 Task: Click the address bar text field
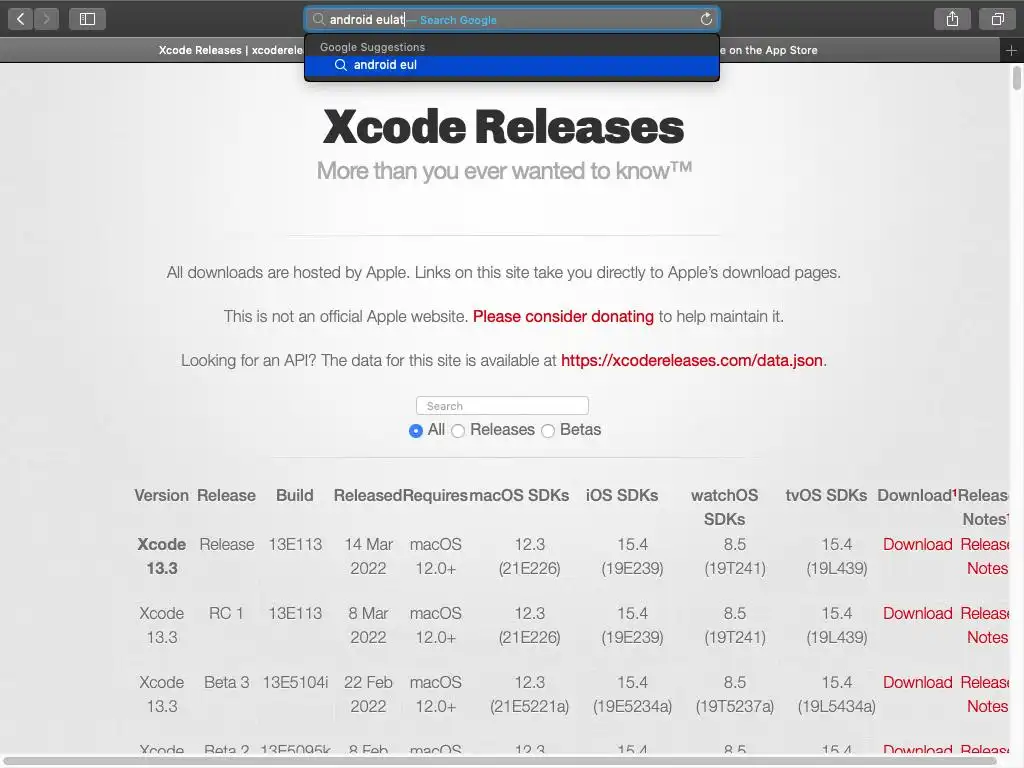[x=512, y=20]
